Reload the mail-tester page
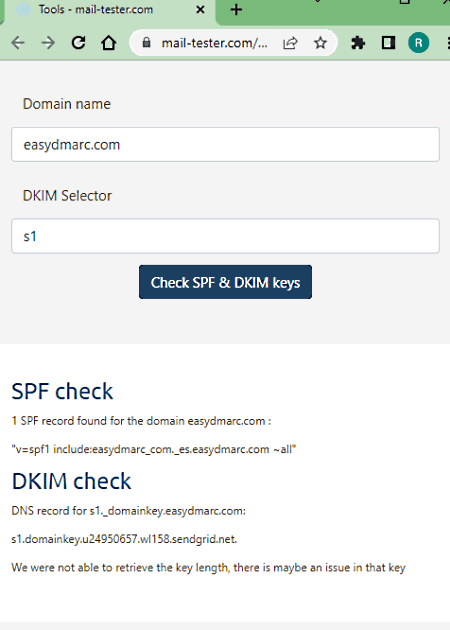 pyautogui.click(x=78, y=43)
